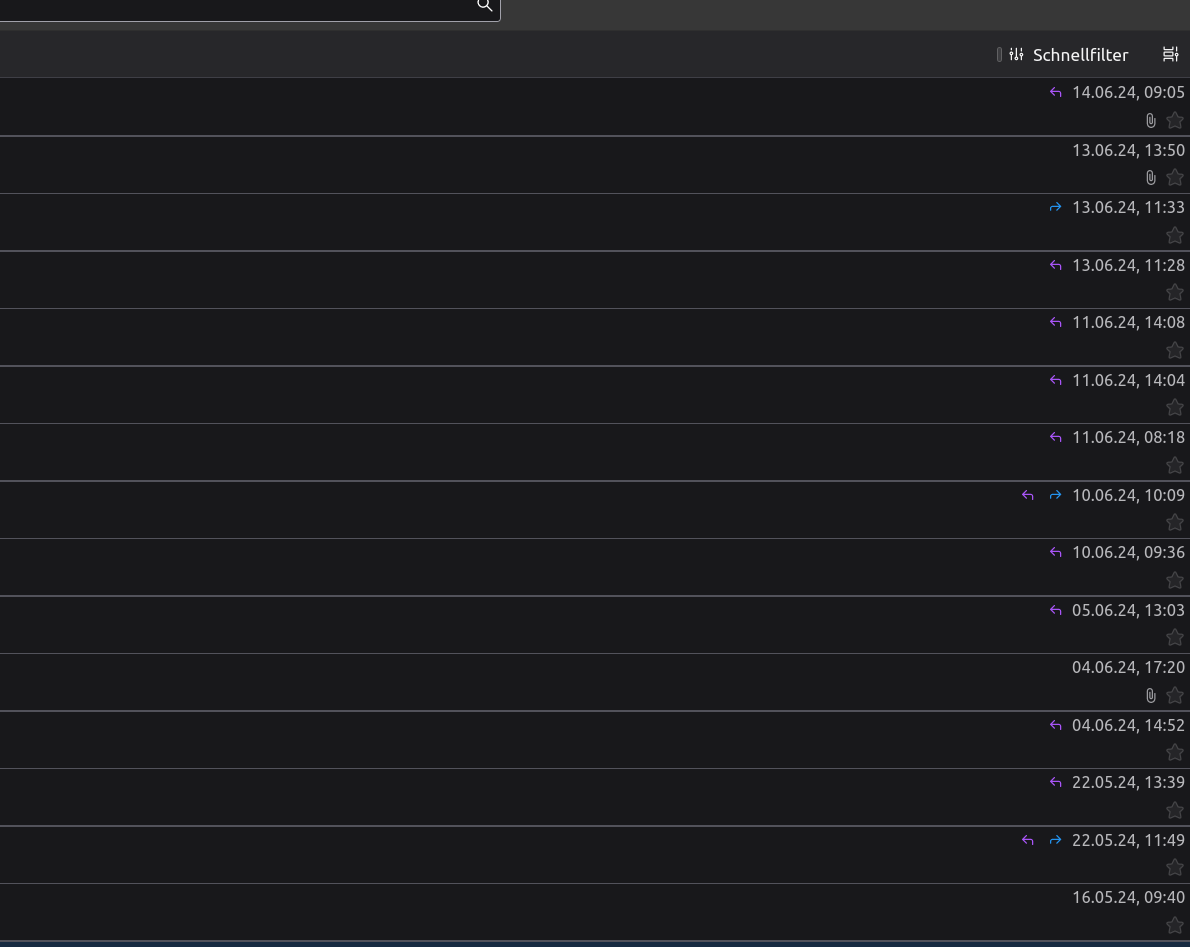Screen dimensions: 1190x947
Task: Toggle the Schnellfilter button
Action: (1062, 55)
